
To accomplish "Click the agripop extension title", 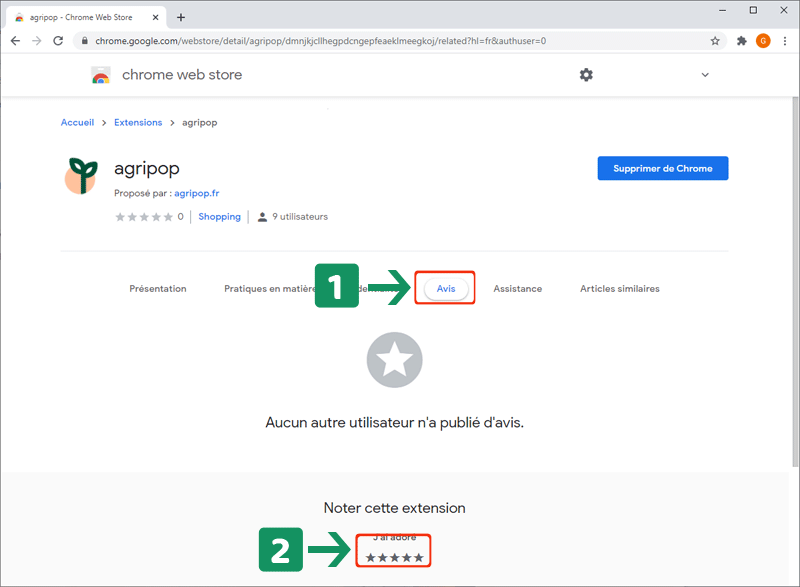I will [x=147, y=169].
